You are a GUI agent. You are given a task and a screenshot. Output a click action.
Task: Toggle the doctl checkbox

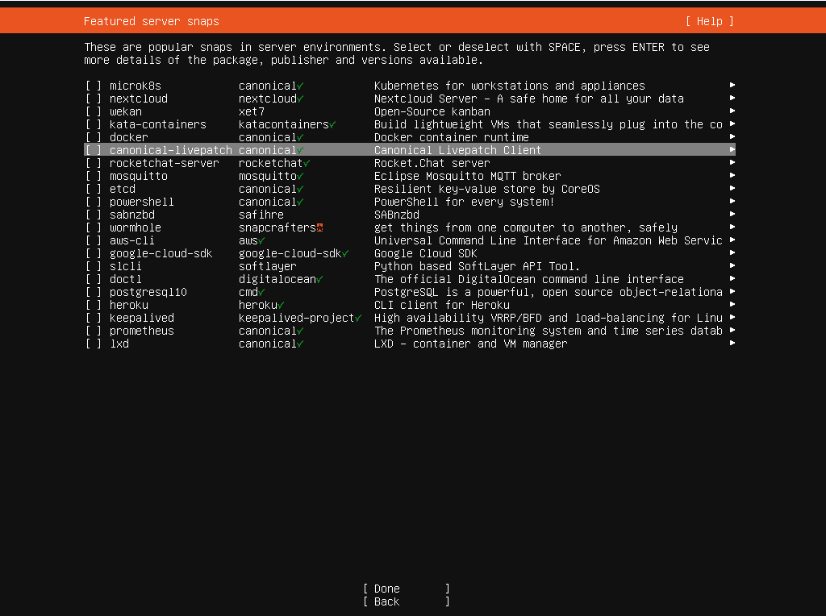93,279
